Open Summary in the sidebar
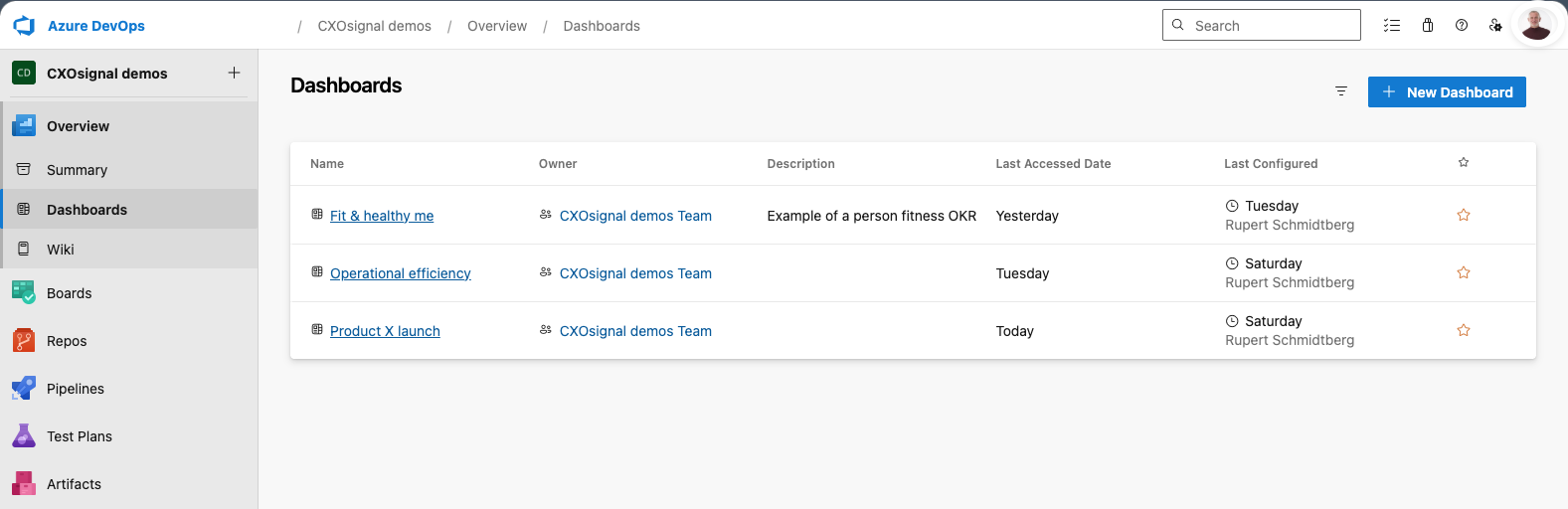Viewport: 1568px width, 509px height. (129, 170)
